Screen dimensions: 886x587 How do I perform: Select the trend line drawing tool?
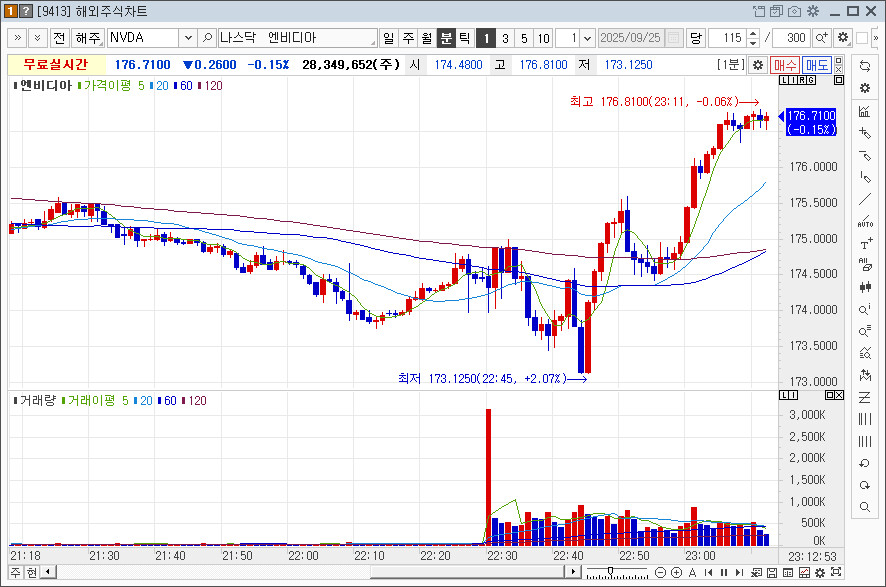(x=865, y=199)
